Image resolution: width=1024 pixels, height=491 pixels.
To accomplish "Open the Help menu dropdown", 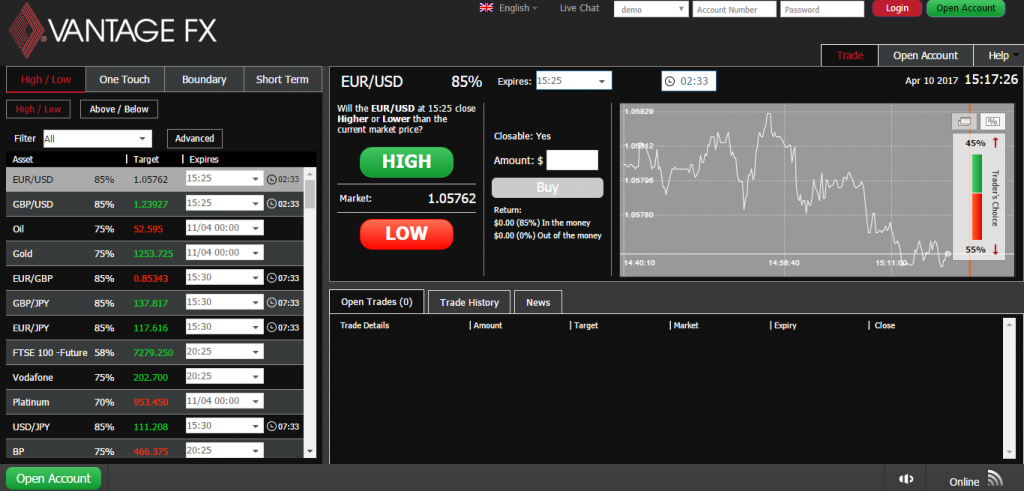I will tap(998, 55).
